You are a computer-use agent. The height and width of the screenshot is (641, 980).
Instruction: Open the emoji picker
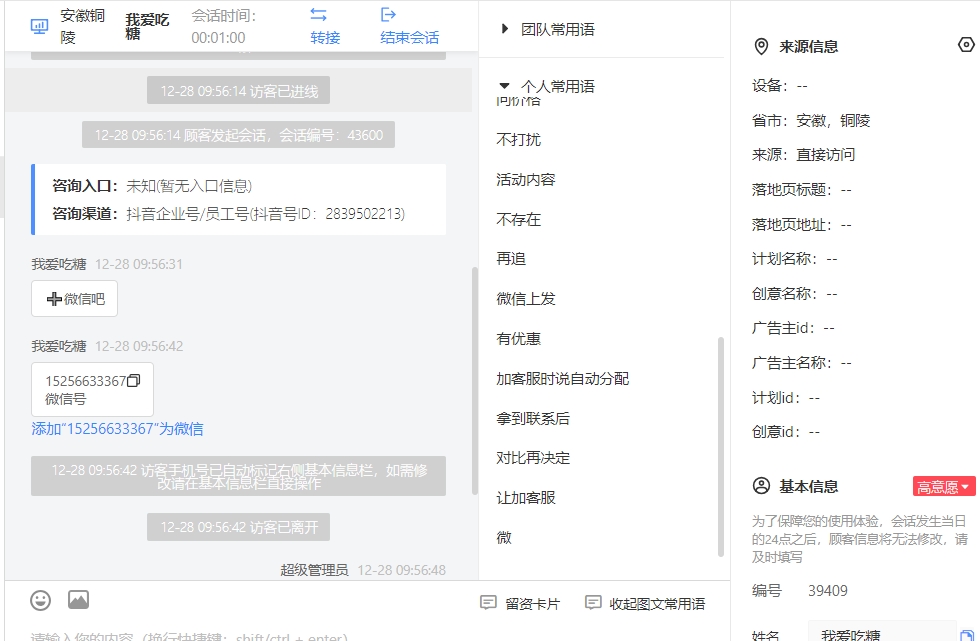tap(41, 600)
